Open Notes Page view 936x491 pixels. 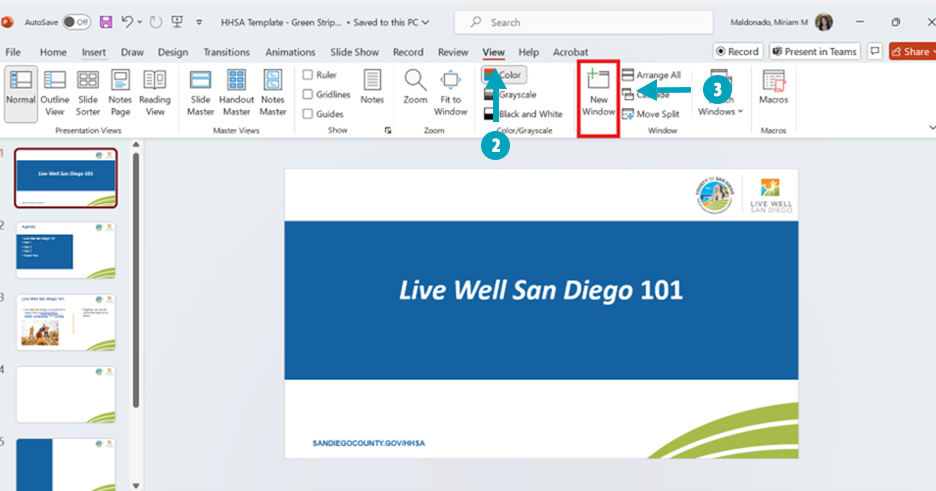pyautogui.click(x=120, y=94)
